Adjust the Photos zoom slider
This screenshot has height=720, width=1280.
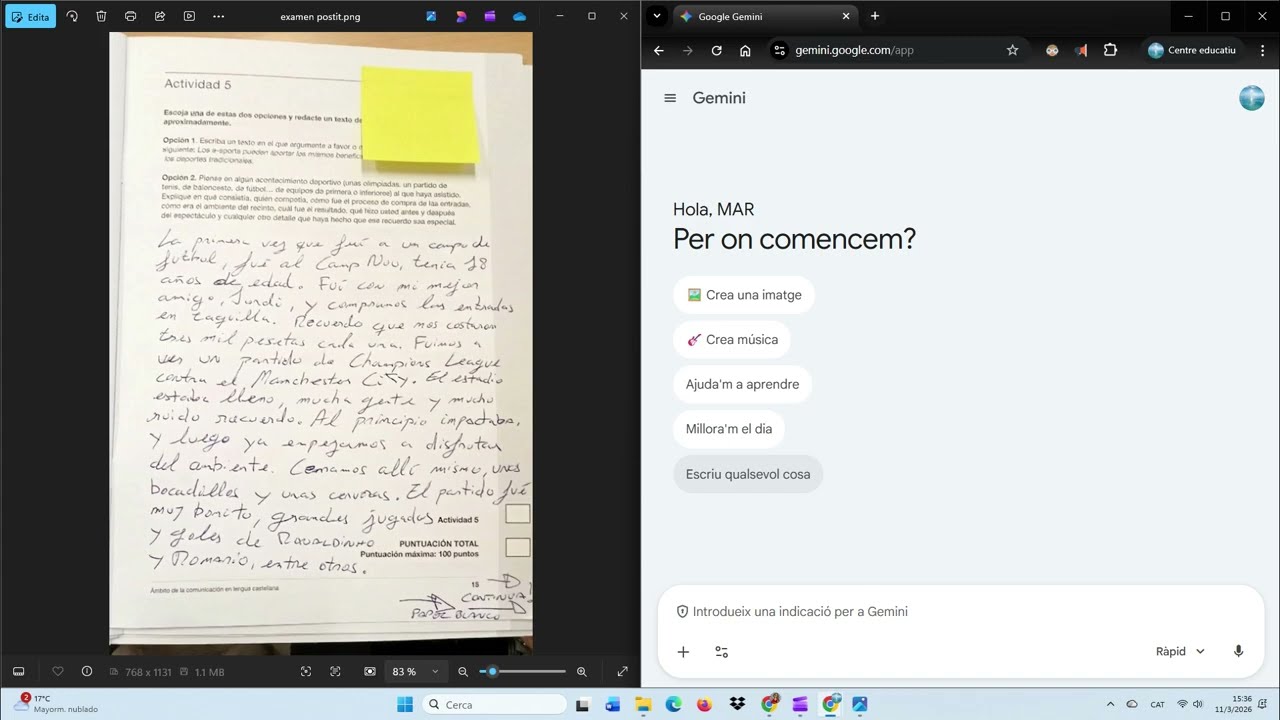click(x=522, y=672)
